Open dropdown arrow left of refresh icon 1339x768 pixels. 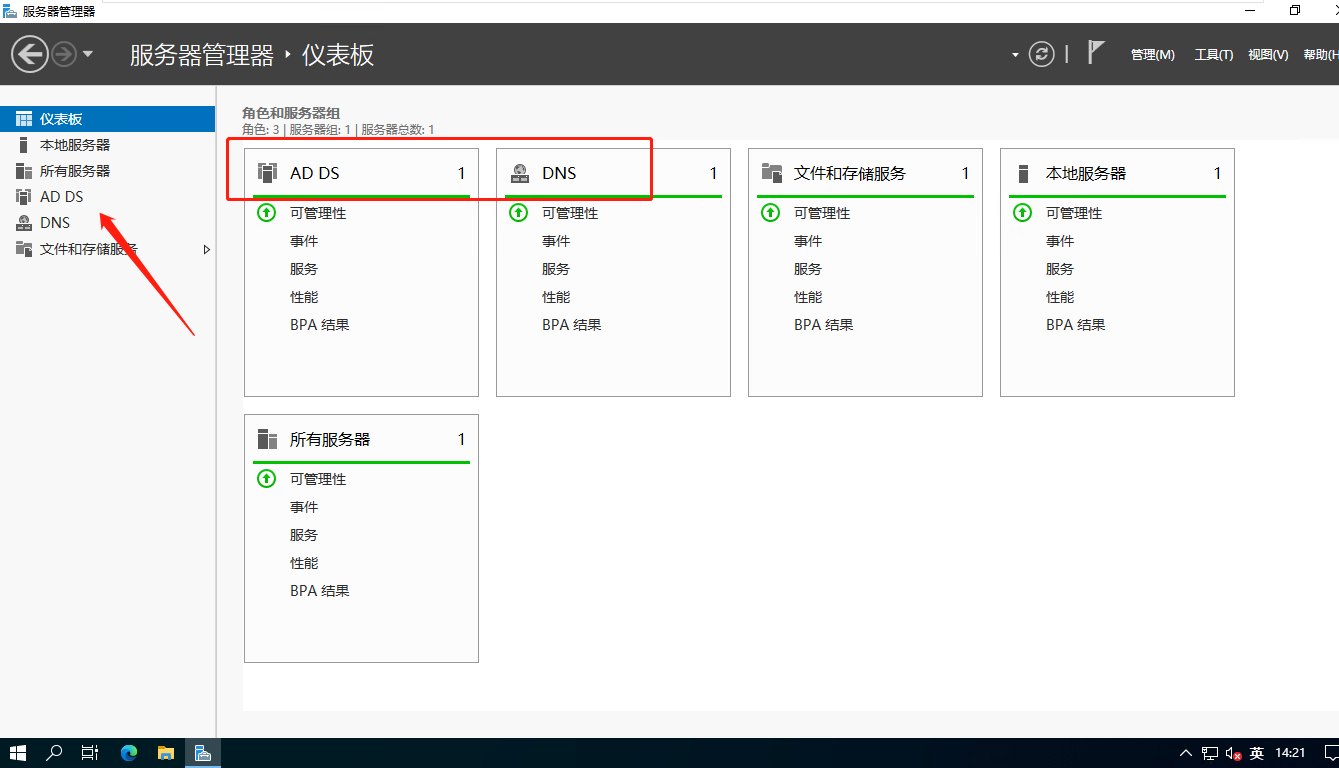tap(1015, 55)
